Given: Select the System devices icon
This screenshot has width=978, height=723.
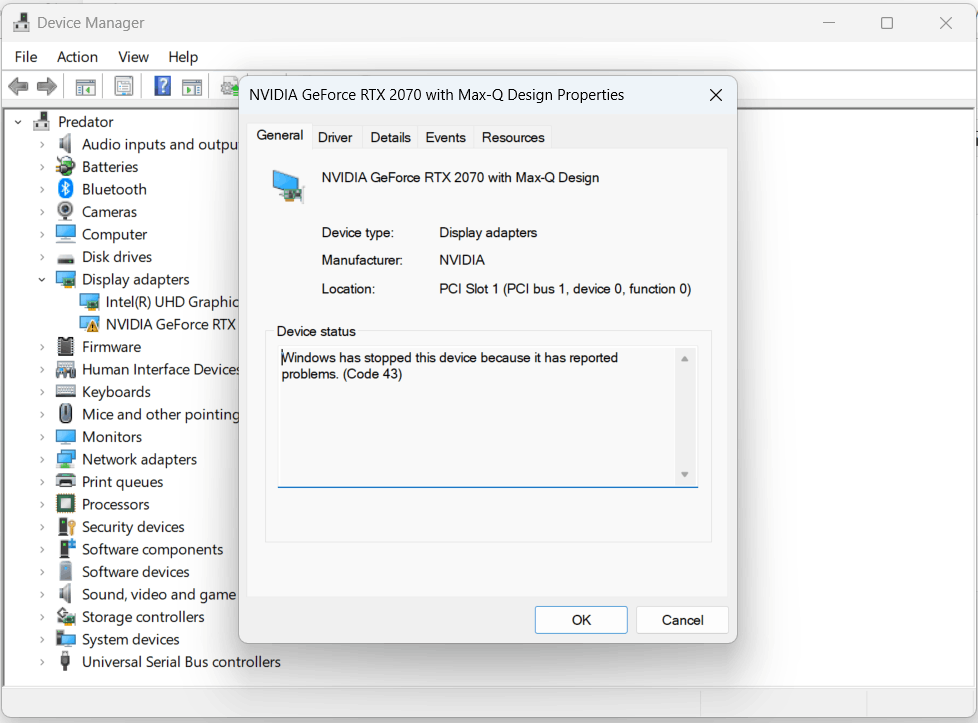Looking at the screenshot, I should 65,639.
